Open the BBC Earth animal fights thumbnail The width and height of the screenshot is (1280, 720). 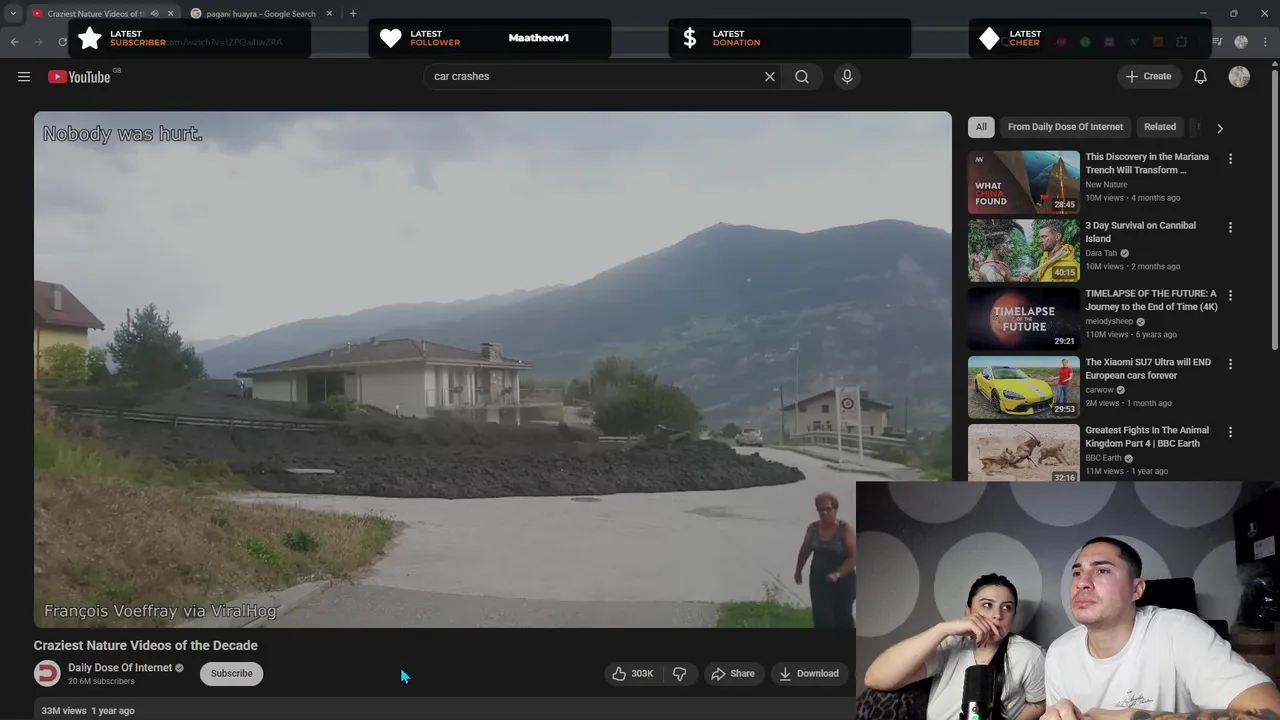click(x=1023, y=452)
